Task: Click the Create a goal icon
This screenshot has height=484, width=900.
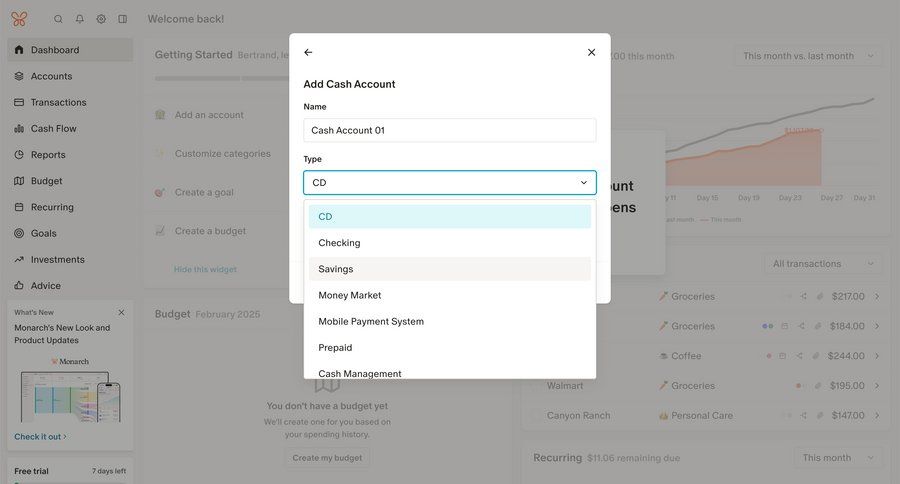Action: [160, 192]
